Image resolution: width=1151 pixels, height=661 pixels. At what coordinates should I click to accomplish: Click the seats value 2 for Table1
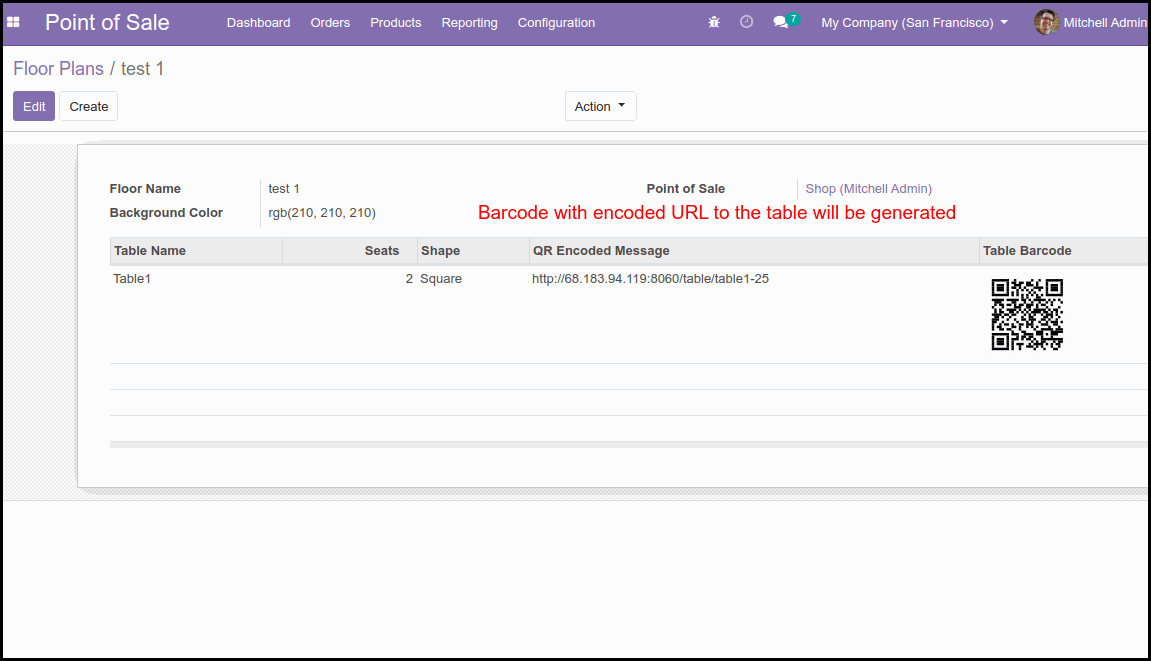409,279
